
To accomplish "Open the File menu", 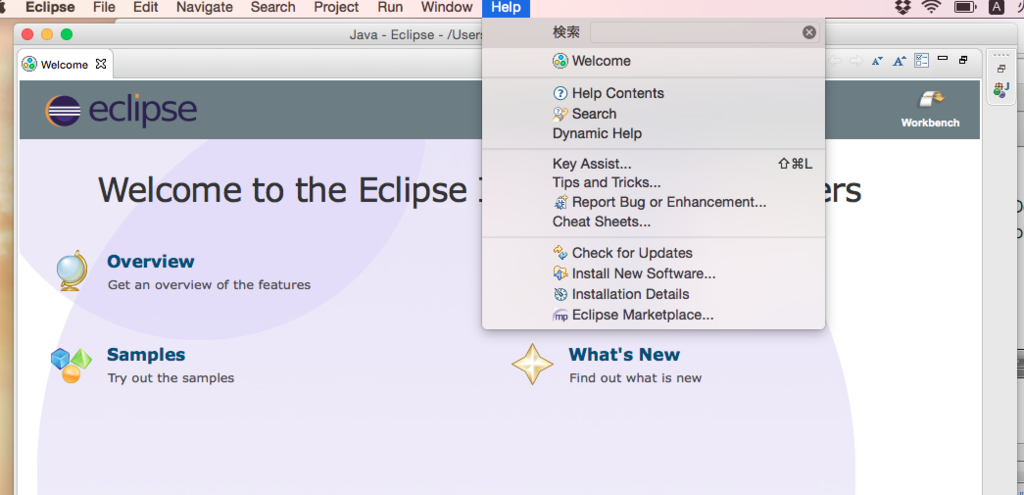I will 104,8.
